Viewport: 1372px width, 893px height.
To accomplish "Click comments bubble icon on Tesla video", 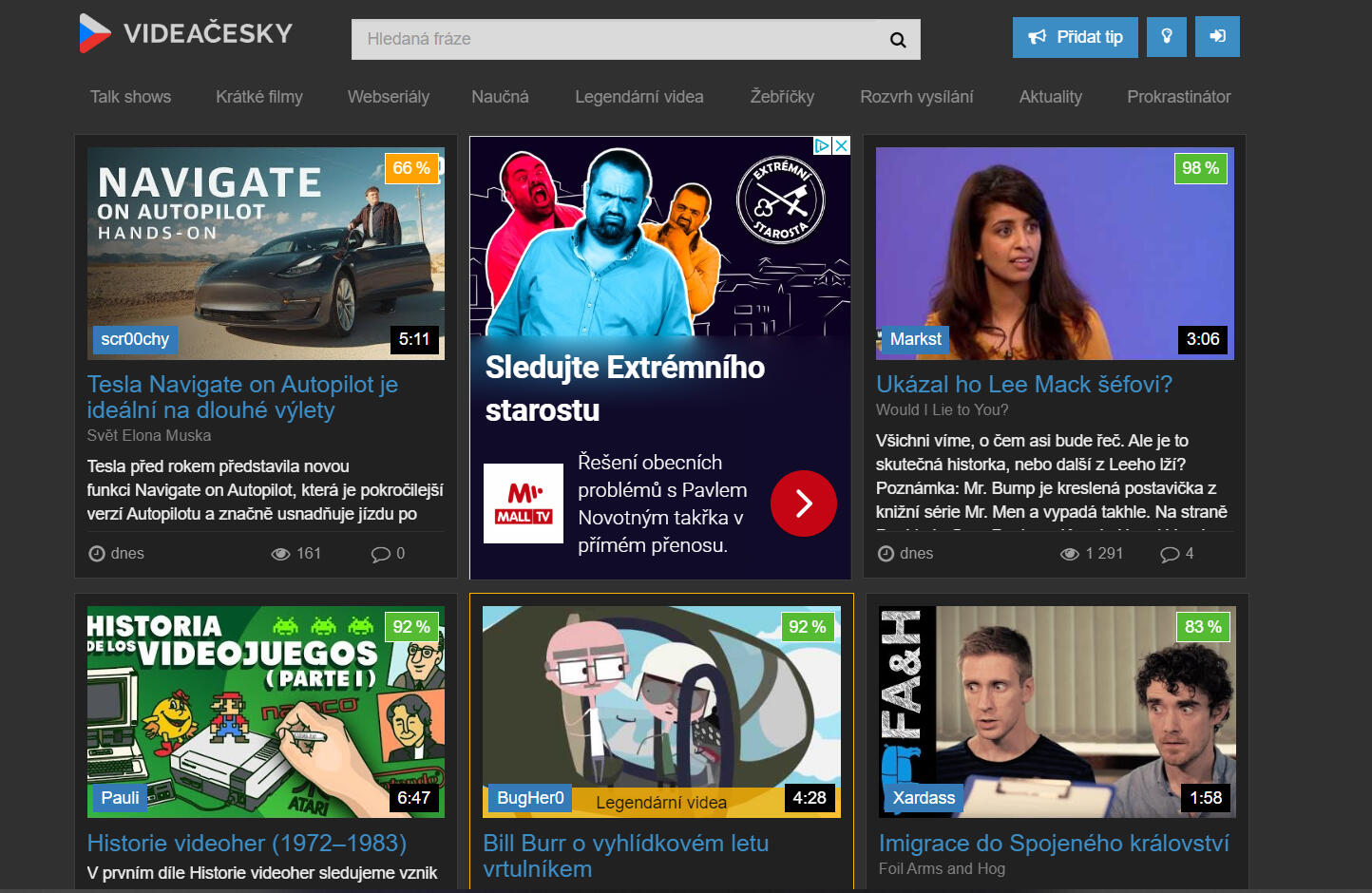I will click(380, 554).
